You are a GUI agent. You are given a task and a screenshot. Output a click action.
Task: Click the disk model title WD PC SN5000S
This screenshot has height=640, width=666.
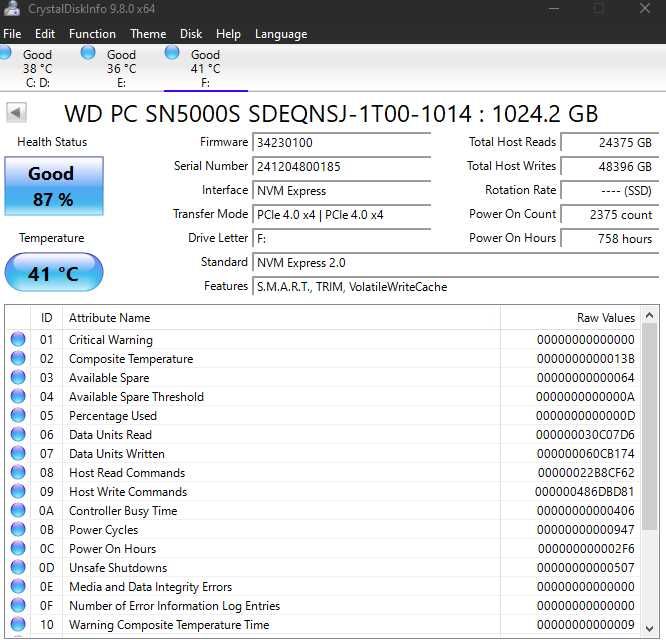[331, 114]
